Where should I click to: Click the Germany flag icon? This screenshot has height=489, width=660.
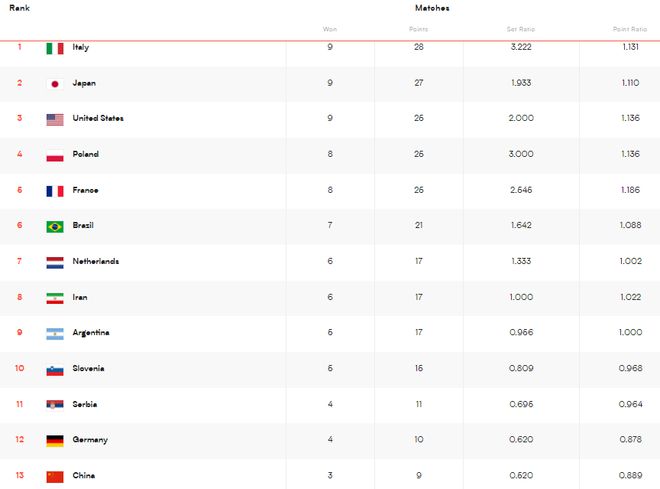click(x=55, y=441)
